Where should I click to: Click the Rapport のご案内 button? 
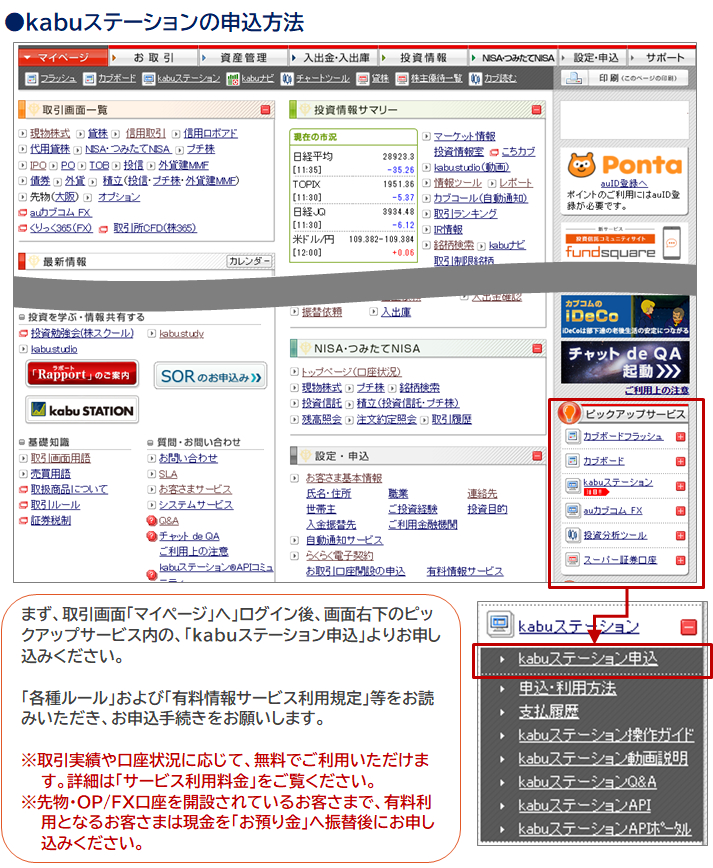pos(82,374)
